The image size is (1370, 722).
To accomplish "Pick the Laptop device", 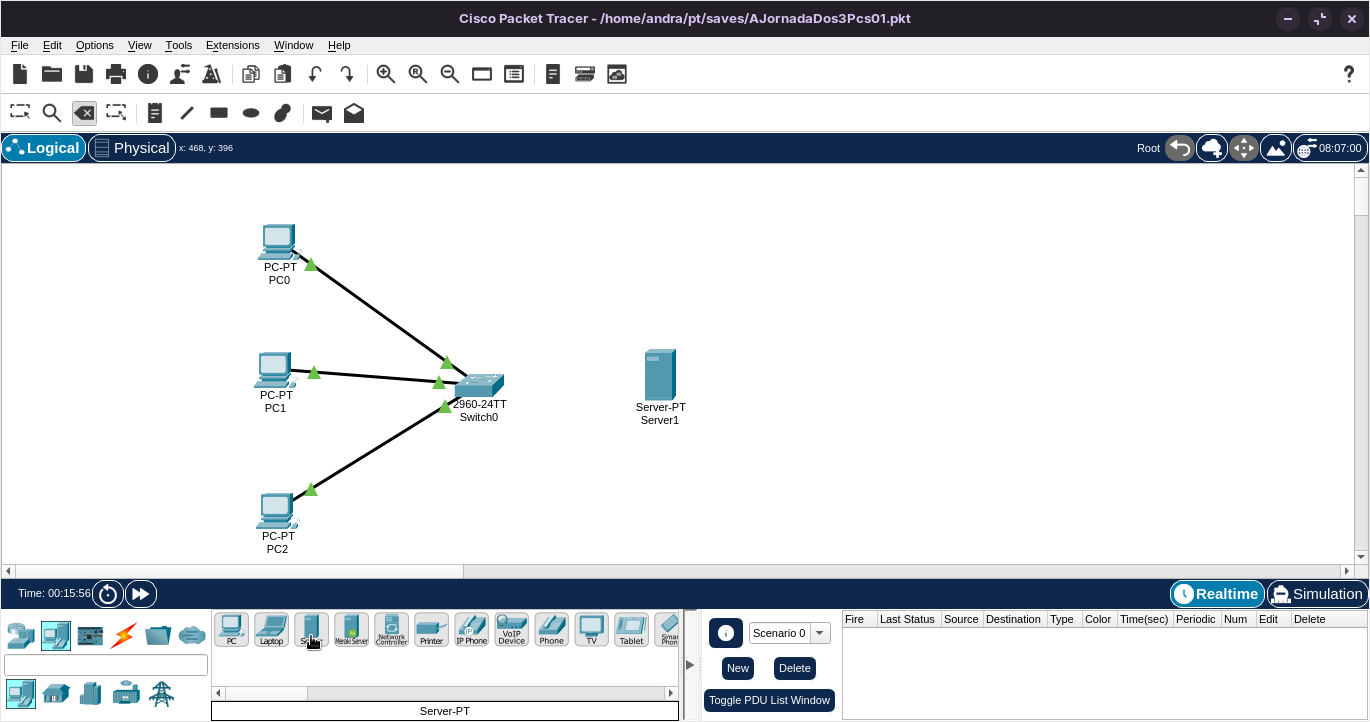I will 271,630.
